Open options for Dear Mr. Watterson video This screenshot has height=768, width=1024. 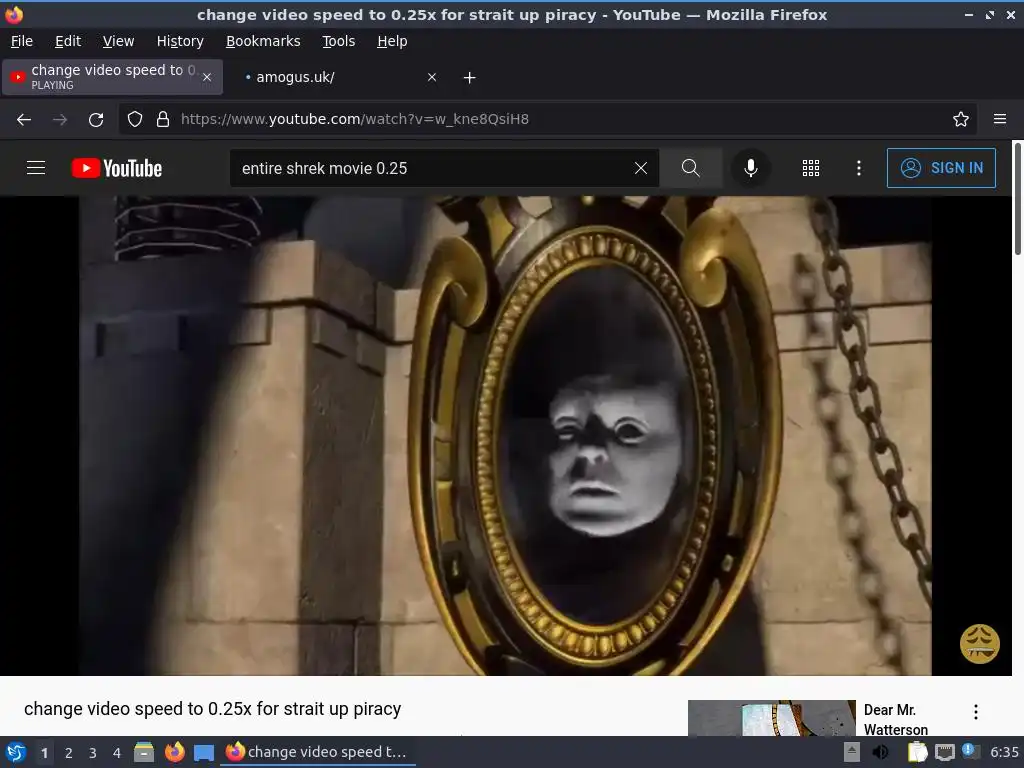(976, 712)
